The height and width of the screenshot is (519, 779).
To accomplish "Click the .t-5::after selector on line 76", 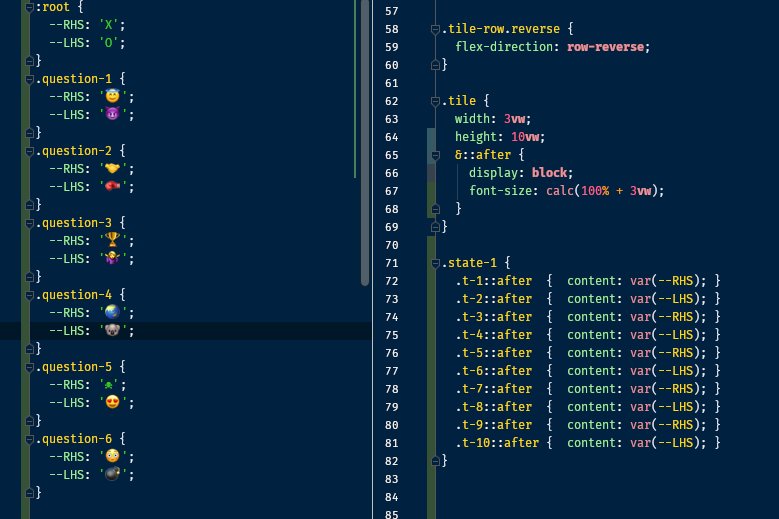I will click(494, 353).
